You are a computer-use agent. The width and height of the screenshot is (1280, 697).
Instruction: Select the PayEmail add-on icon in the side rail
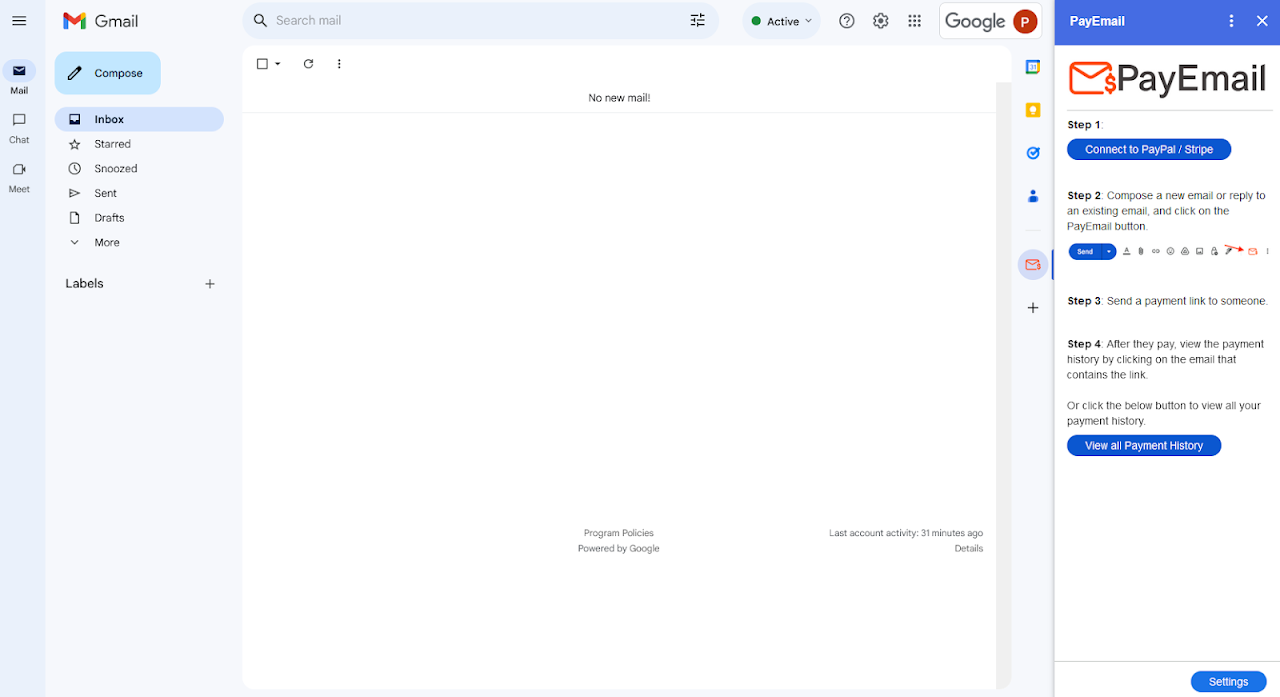tap(1033, 265)
